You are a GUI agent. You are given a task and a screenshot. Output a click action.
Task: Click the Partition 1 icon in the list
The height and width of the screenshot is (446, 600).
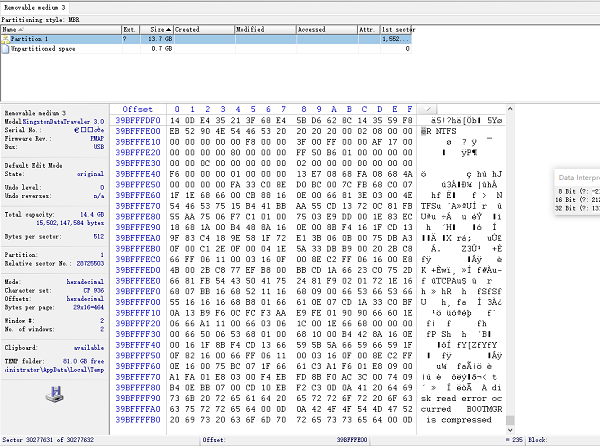(5, 39)
